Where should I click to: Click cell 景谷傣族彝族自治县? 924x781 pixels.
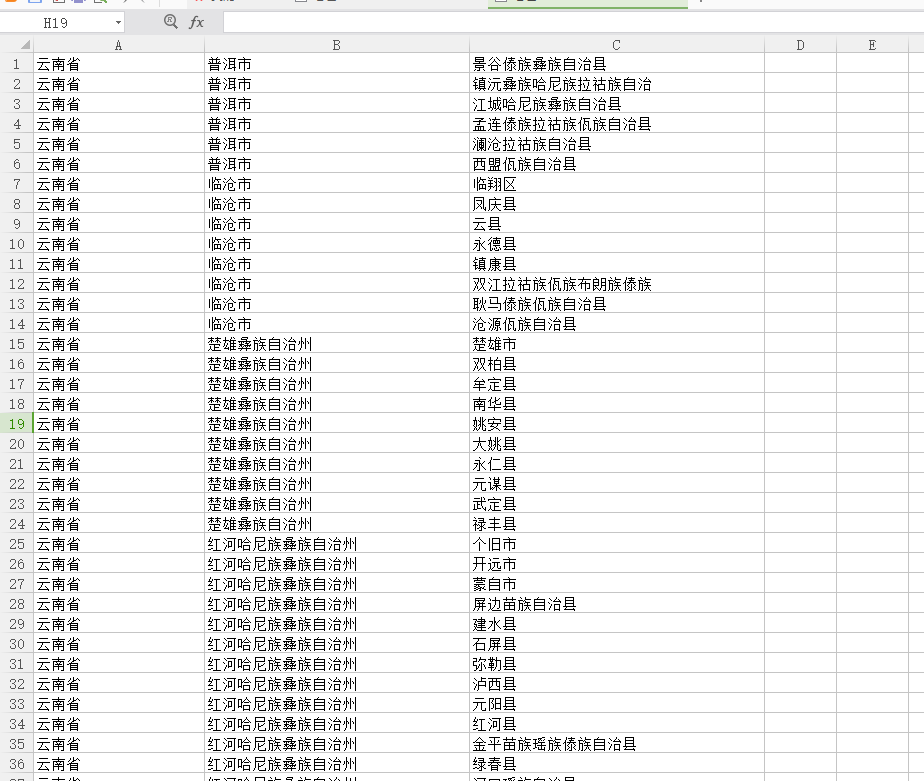coord(616,64)
